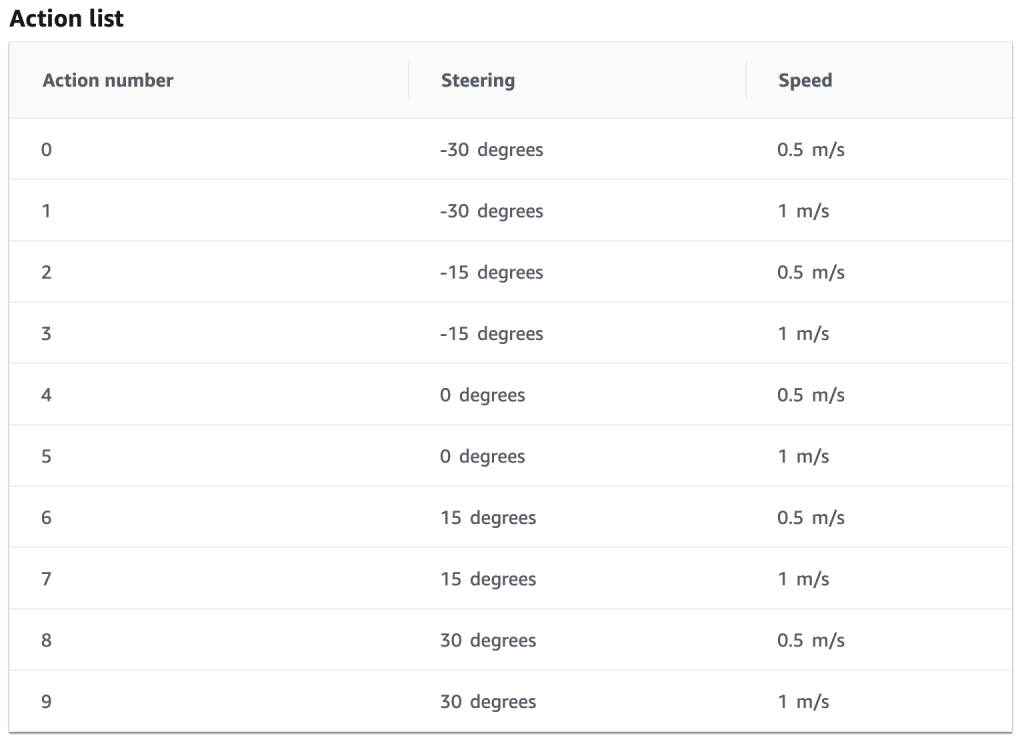Click 0.5 m/s speed in action 8

tap(810, 641)
